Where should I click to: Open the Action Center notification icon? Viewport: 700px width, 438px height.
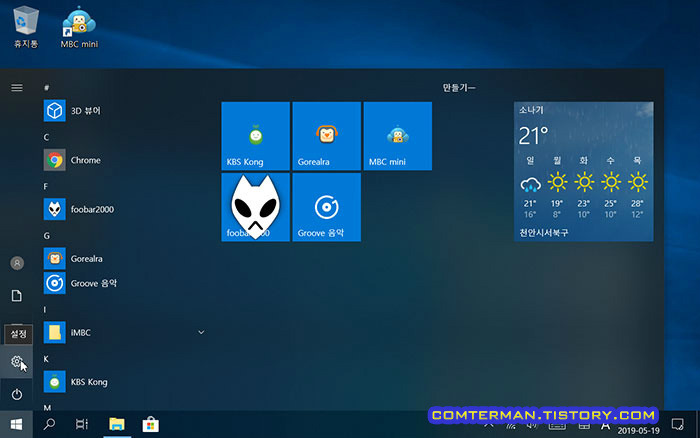(677, 424)
